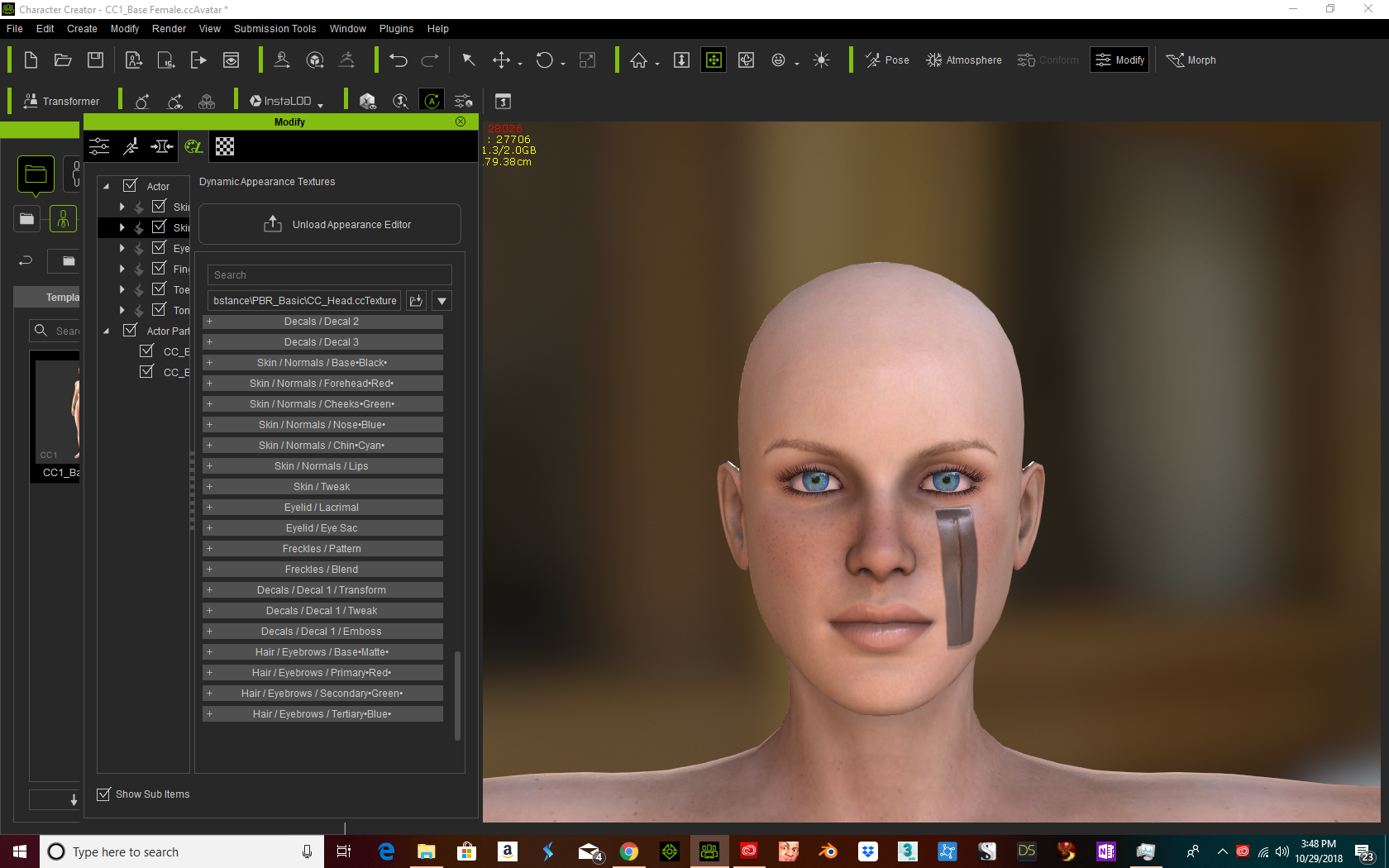Open the Content folder icon in left sidebar
Screen dimensions: 1389x868
tap(36, 174)
